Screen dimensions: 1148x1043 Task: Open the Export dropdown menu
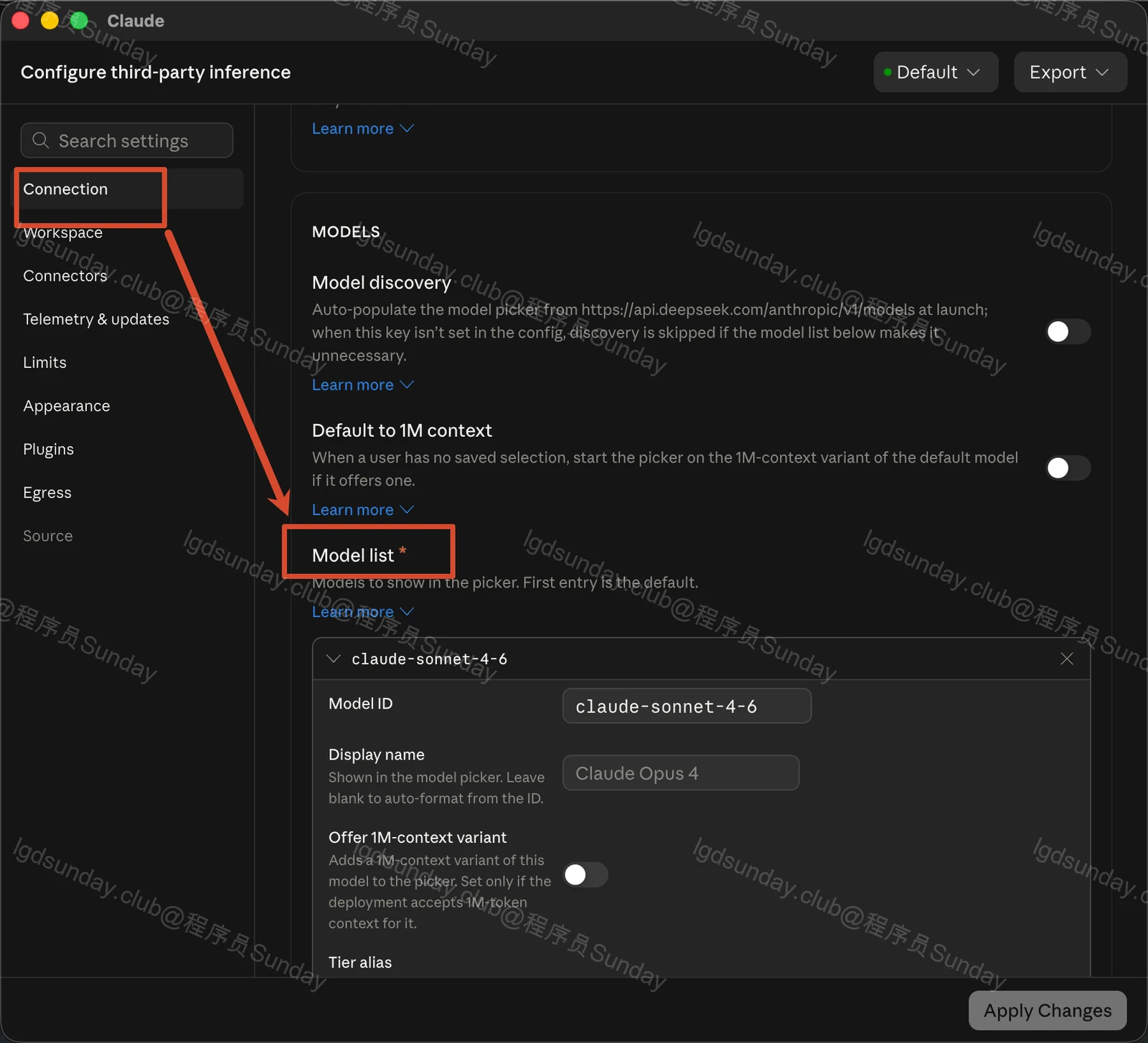click(1070, 72)
